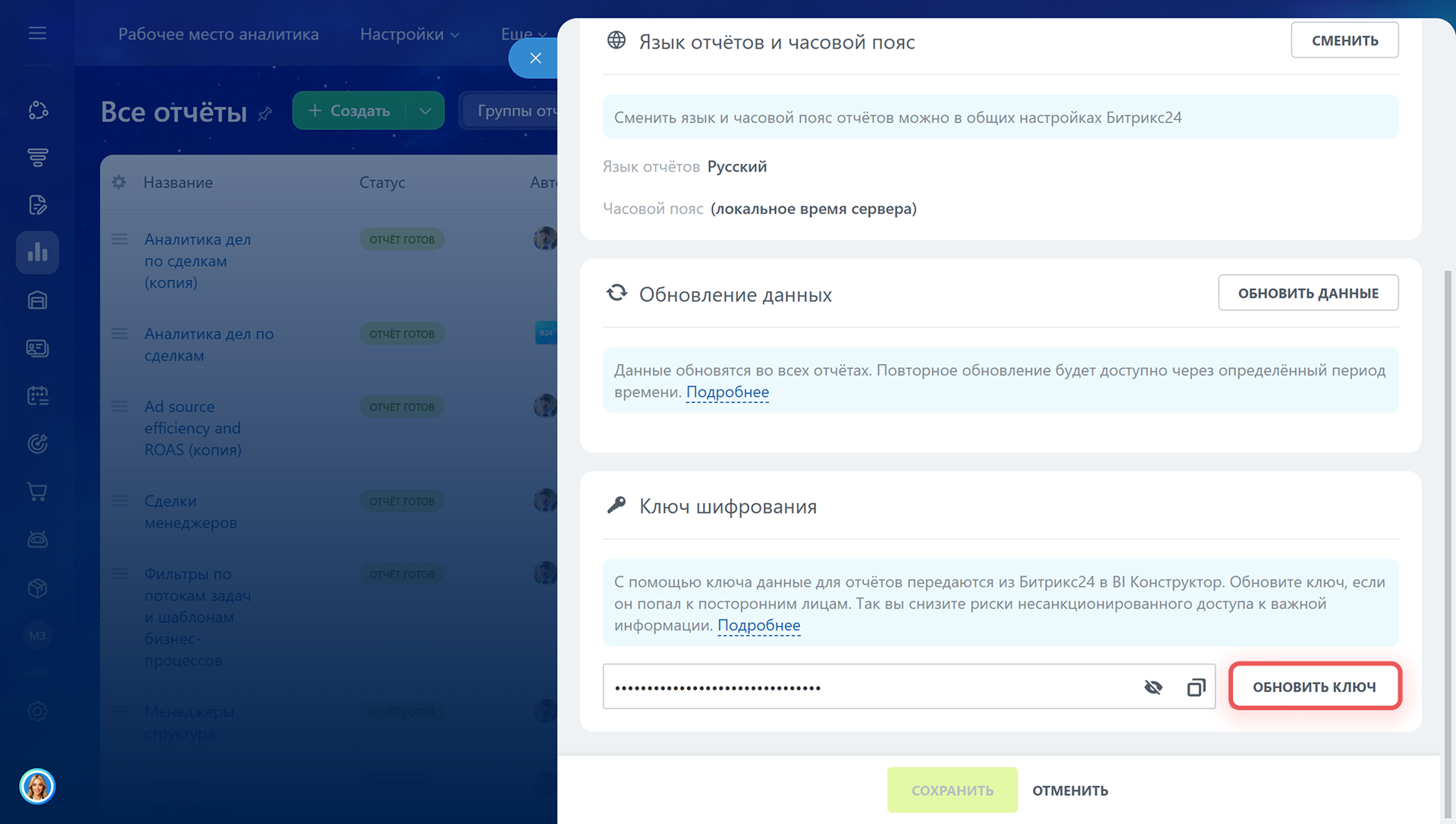Click the pin icon next to Все отчёты
The width and height of the screenshot is (1456, 824).
click(265, 114)
